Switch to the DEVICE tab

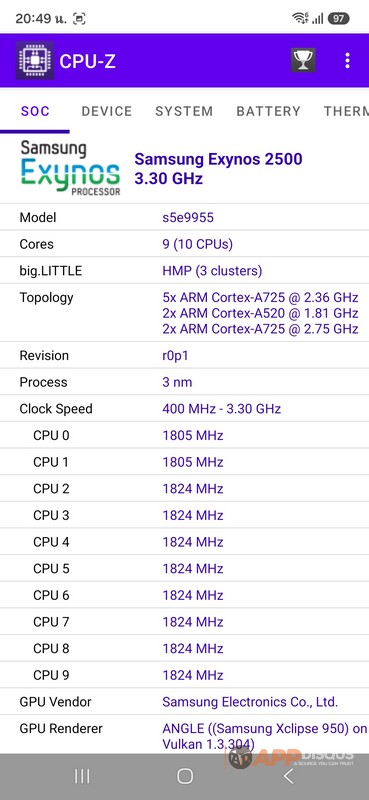[x=107, y=111]
